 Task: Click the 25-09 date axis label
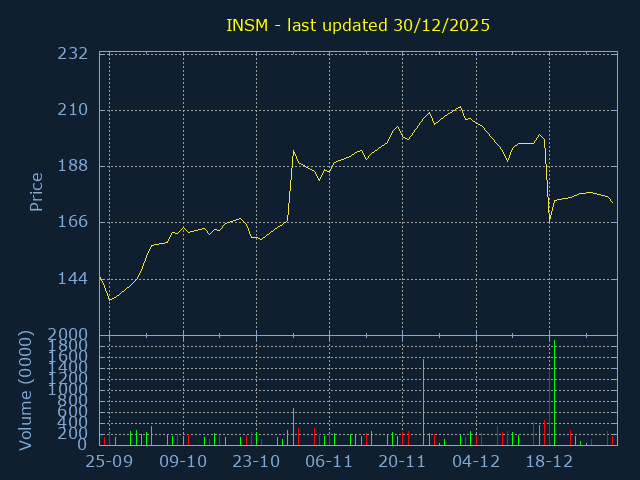click(109, 462)
